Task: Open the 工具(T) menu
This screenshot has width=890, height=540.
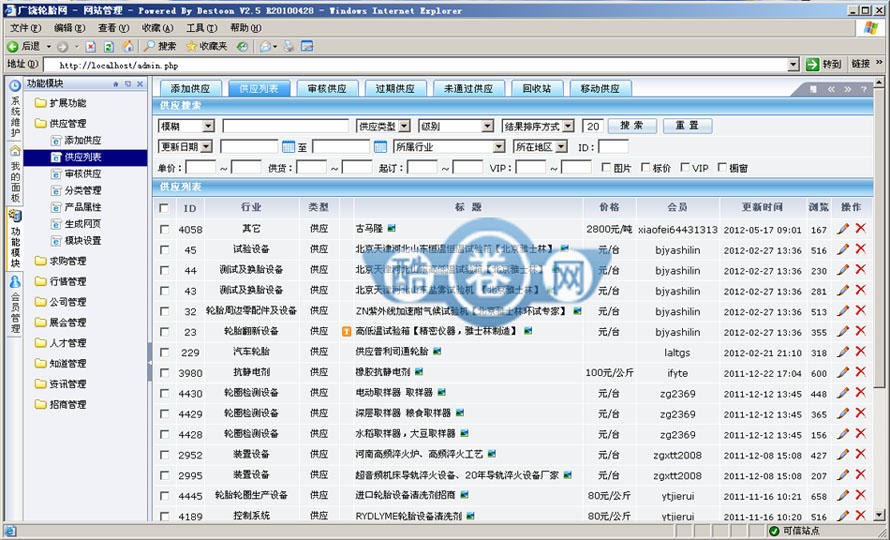Action: (x=201, y=28)
